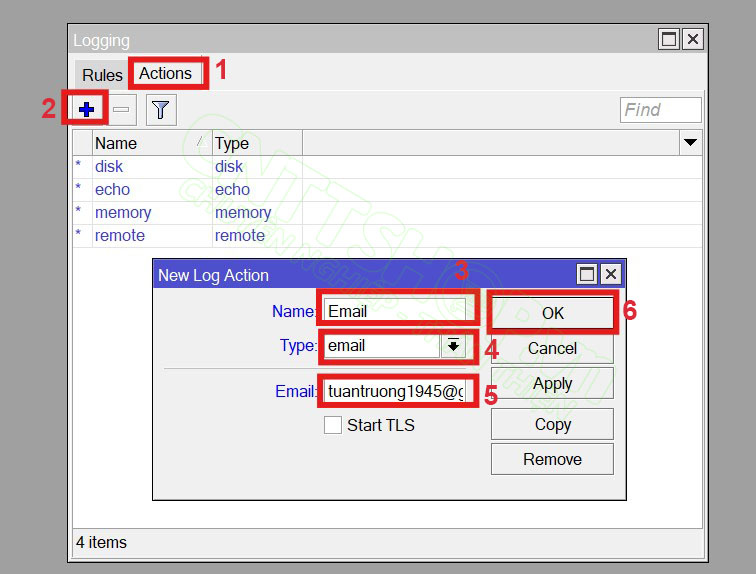Click the Find search box
This screenshot has width=756, height=574.
point(660,110)
